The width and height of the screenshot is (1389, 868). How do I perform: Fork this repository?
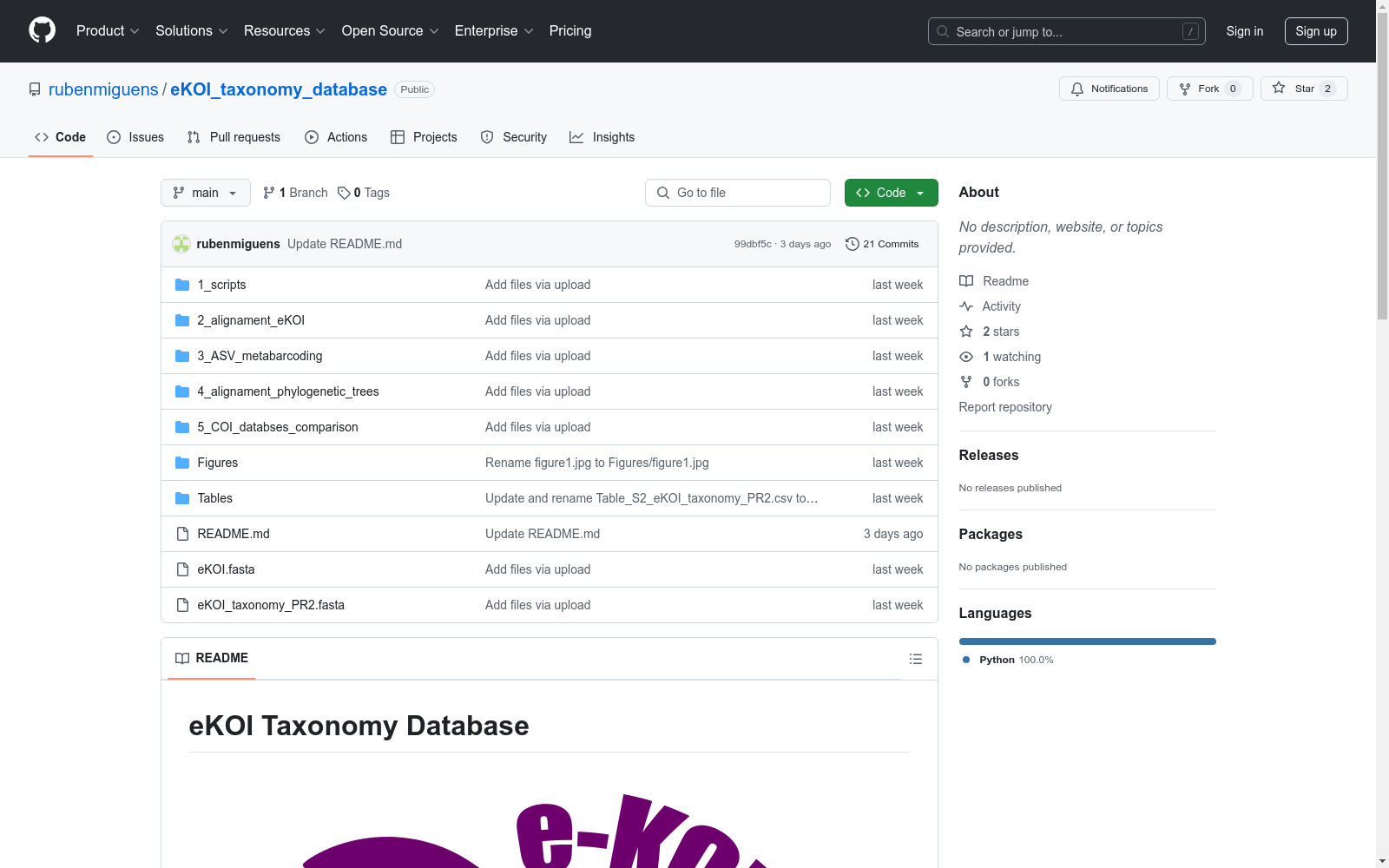pos(1209,89)
